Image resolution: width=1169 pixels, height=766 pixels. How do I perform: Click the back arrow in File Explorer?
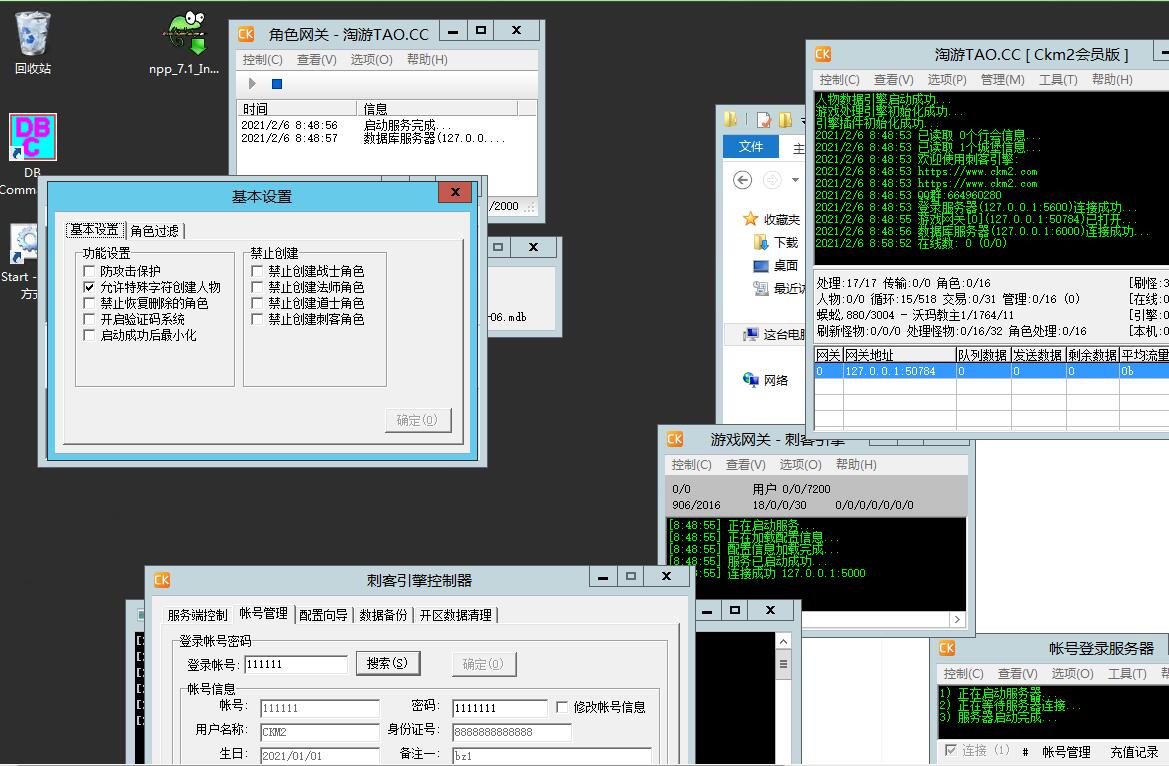pyautogui.click(x=742, y=180)
